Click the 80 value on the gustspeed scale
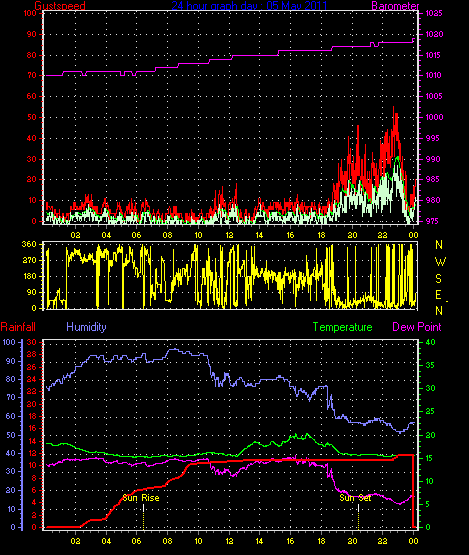The width and height of the screenshot is (469, 555). tap(32, 55)
